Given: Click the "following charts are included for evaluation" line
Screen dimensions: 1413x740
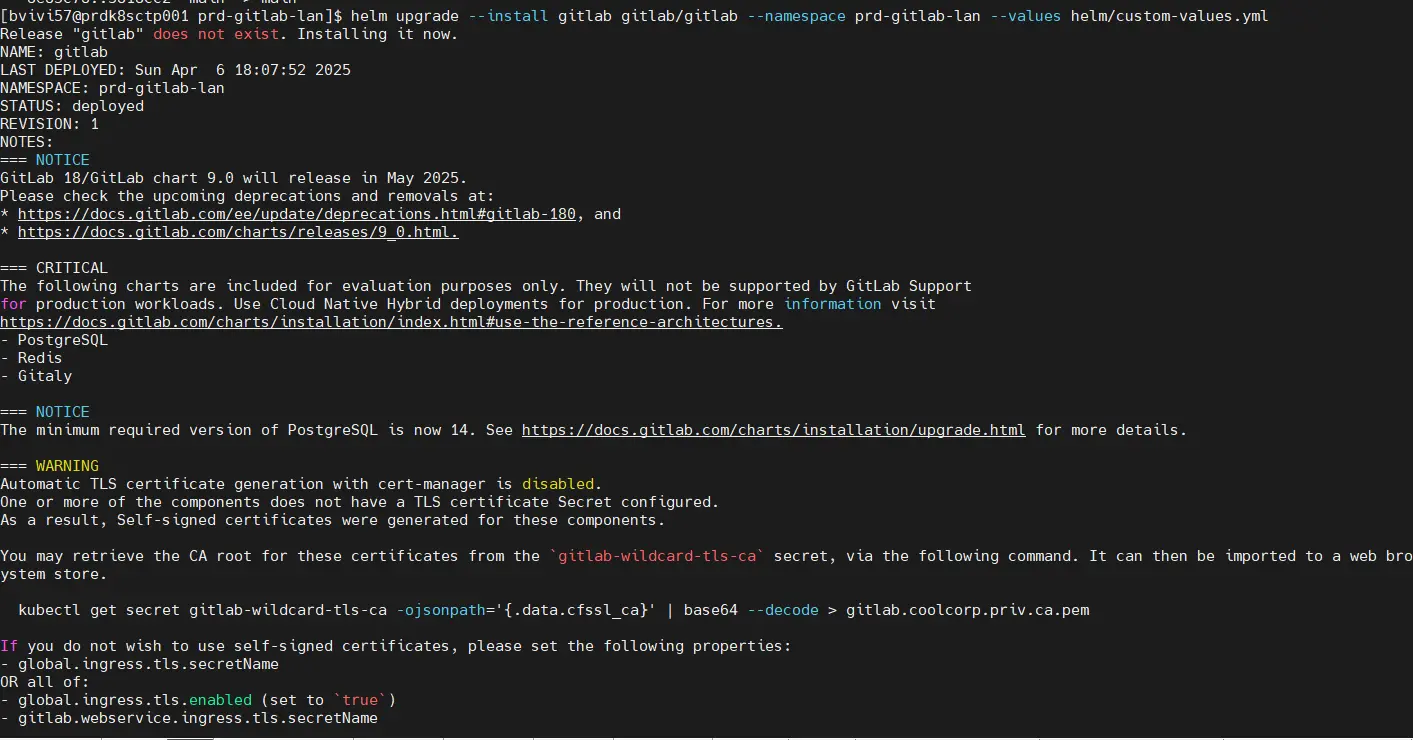Looking at the screenshot, I should coord(486,286).
